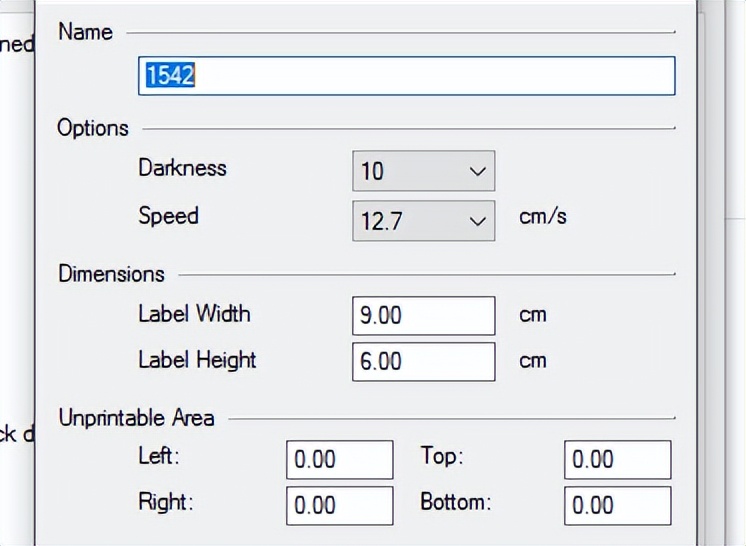Click the cm/s unit beside Speed
This screenshot has width=746, height=546.
click(x=543, y=216)
